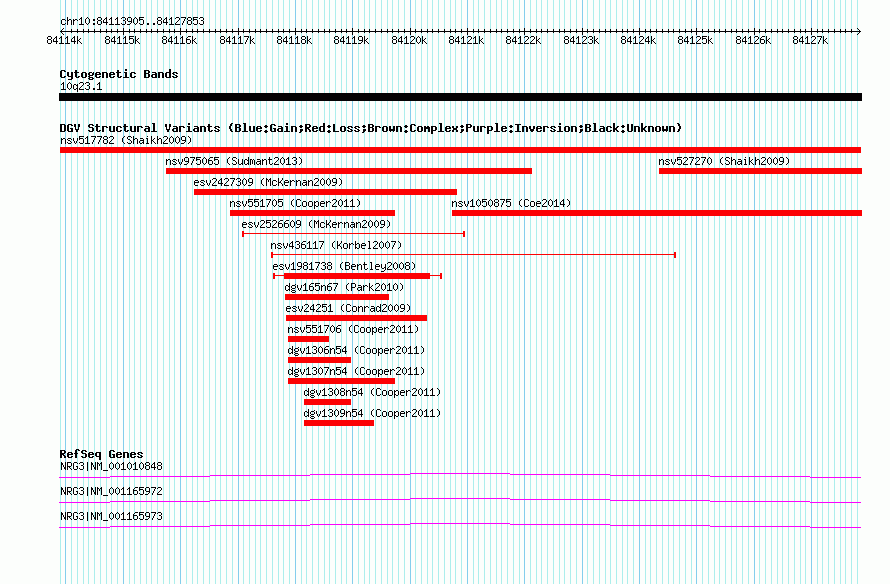Click the 84116k ruler mark
Viewport: 890px width, 584px height.
[179, 40]
